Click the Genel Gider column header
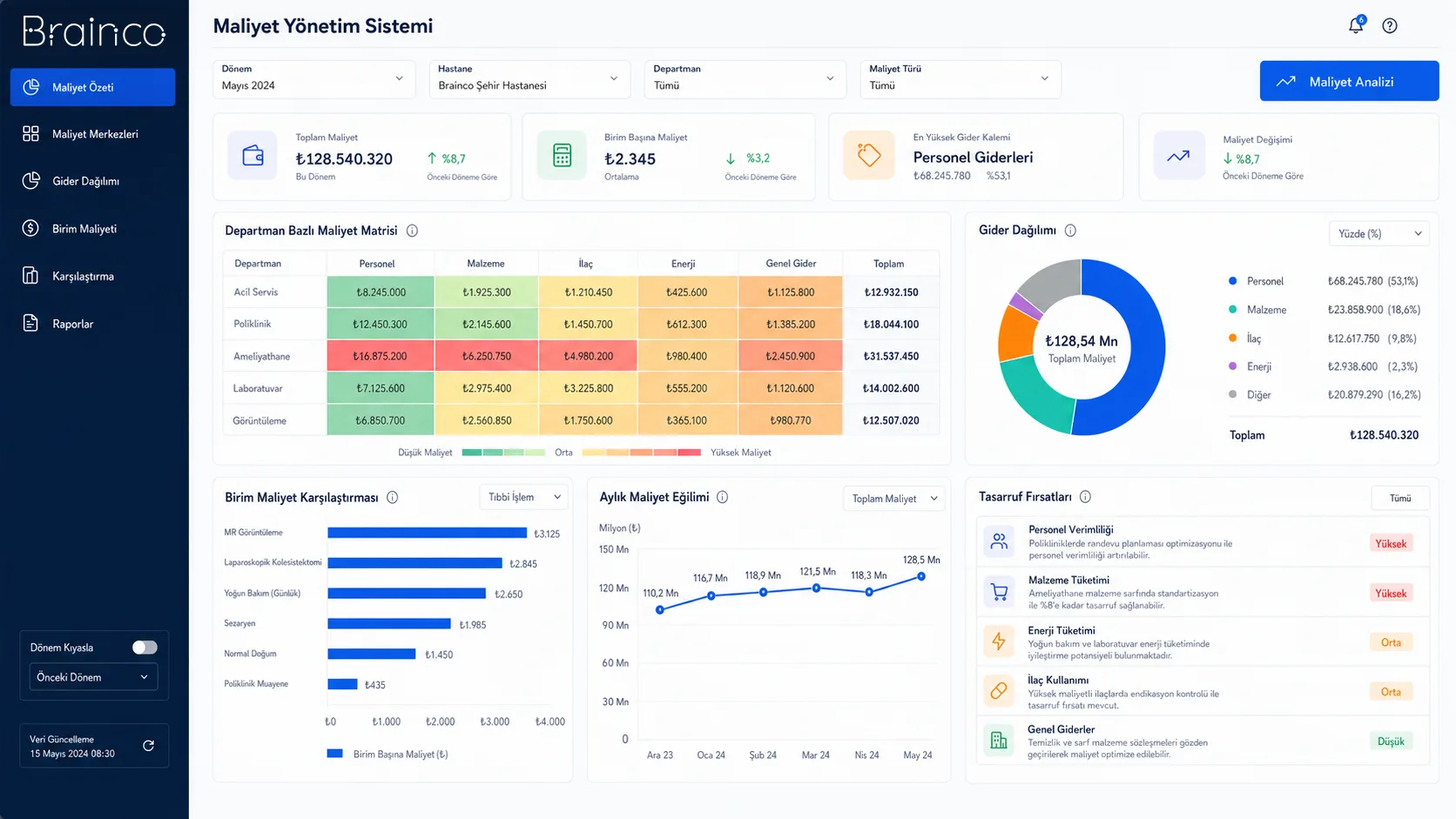 (791, 264)
